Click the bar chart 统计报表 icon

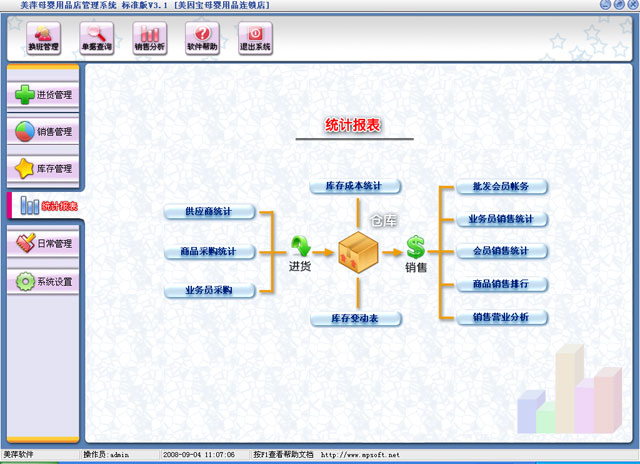(30, 205)
